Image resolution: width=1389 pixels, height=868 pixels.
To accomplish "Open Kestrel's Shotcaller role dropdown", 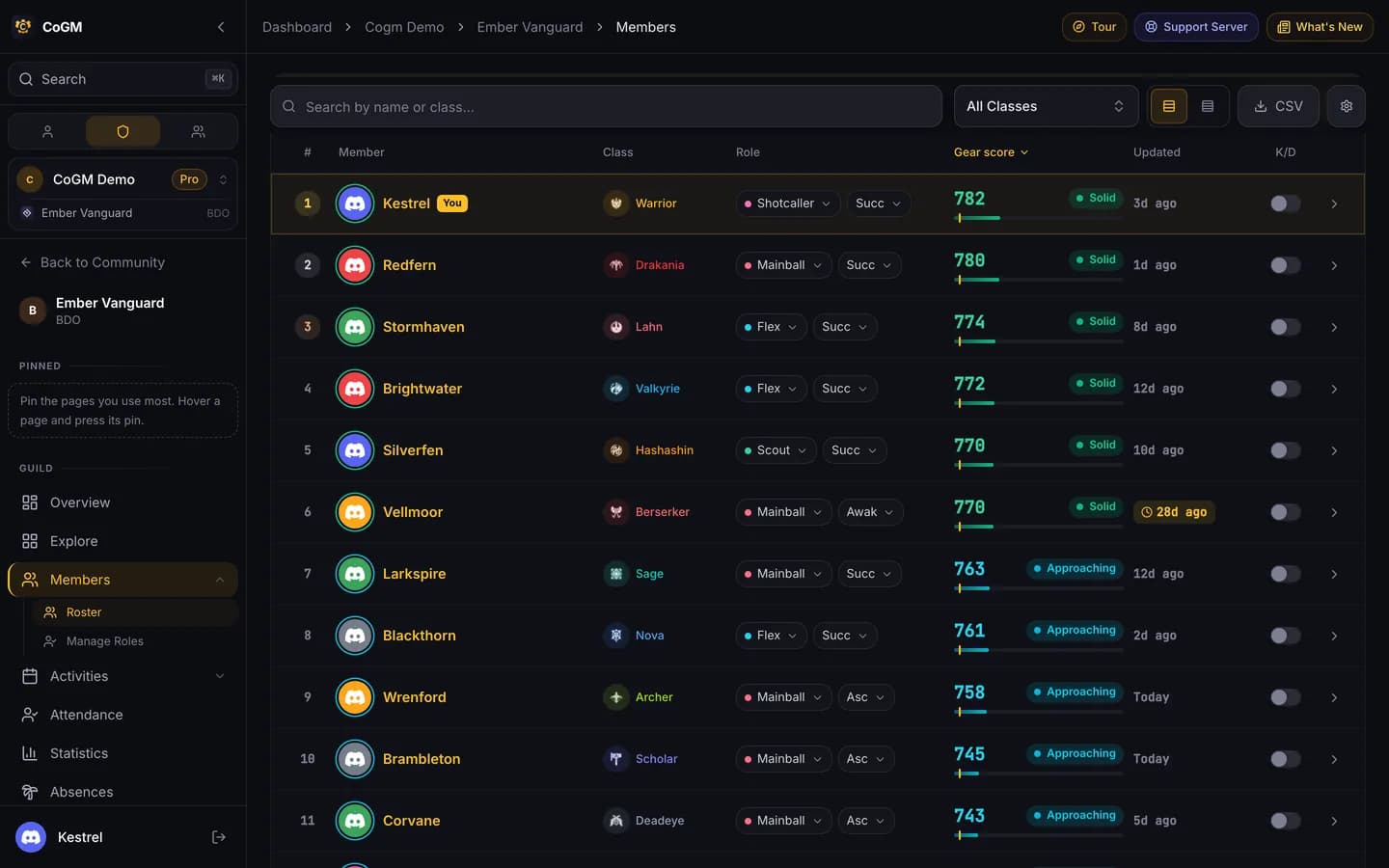I will tap(787, 203).
